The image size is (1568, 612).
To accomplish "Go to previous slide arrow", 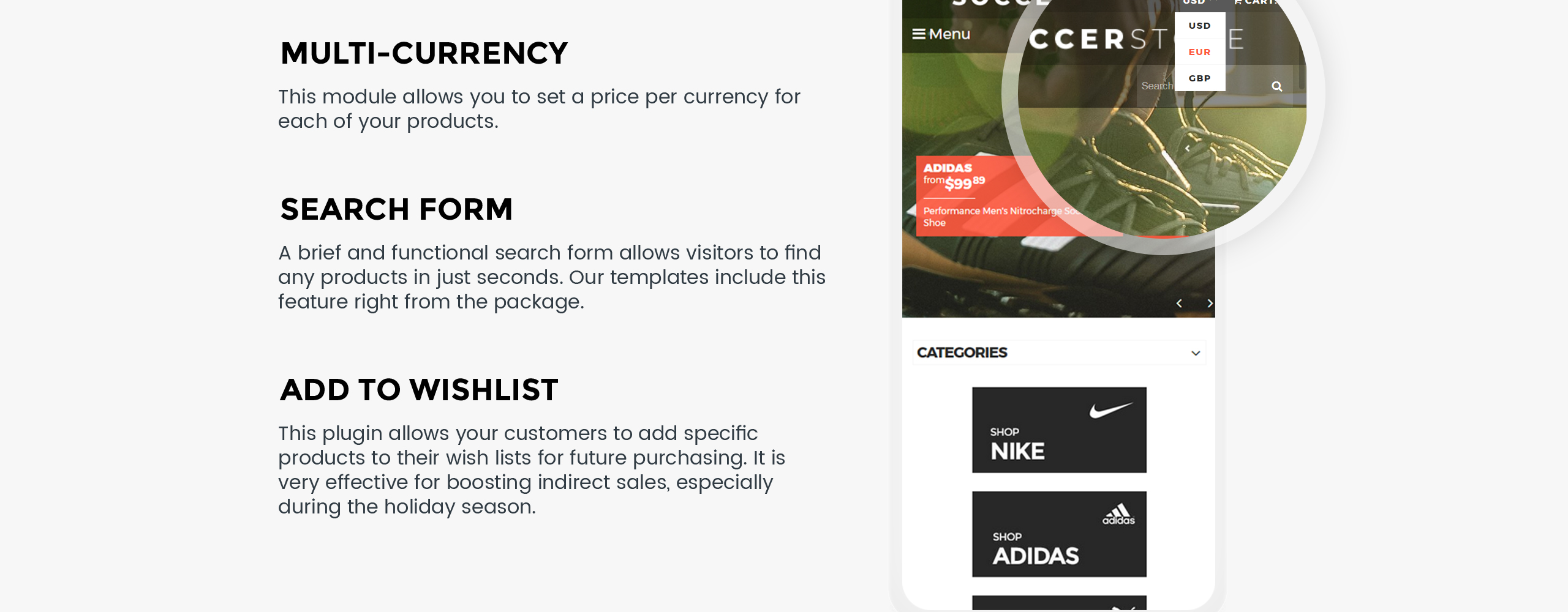I will click(1179, 304).
